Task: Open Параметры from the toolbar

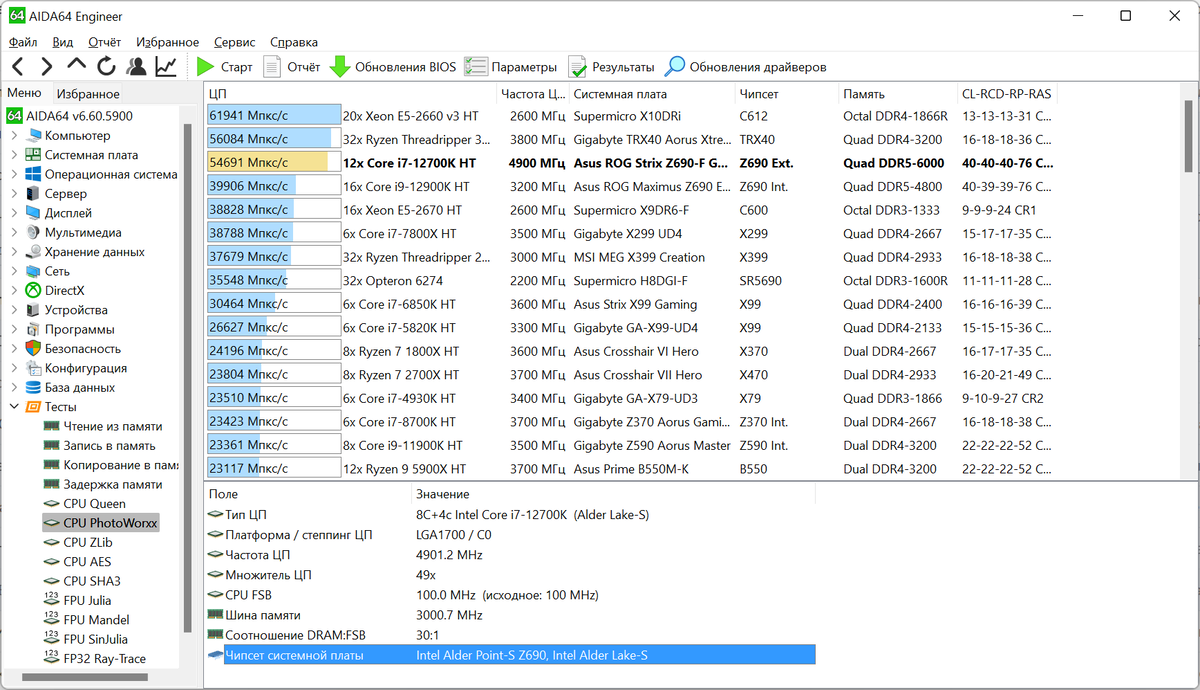Action: point(510,67)
